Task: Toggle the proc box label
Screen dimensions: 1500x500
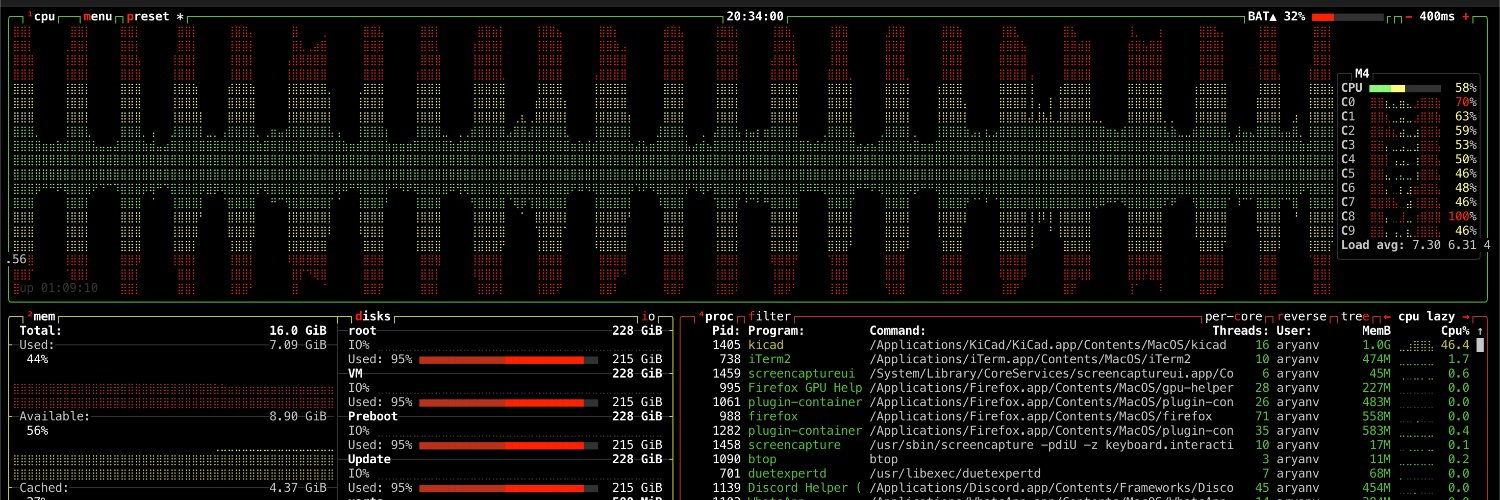Action: pyautogui.click(x=716, y=316)
